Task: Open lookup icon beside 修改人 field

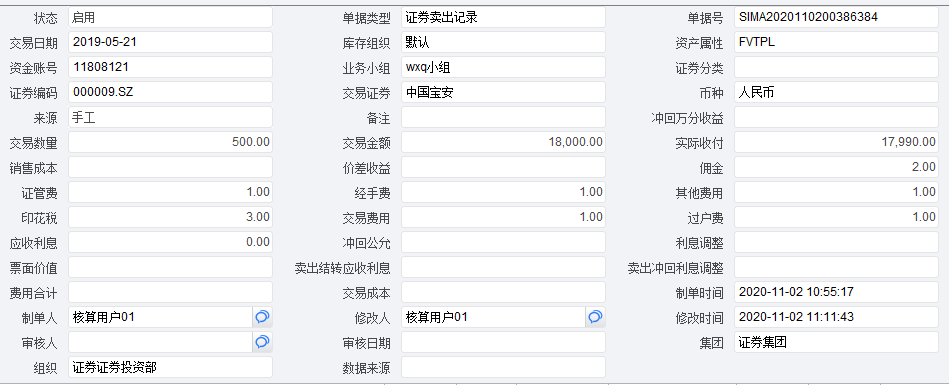Action: (x=595, y=317)
